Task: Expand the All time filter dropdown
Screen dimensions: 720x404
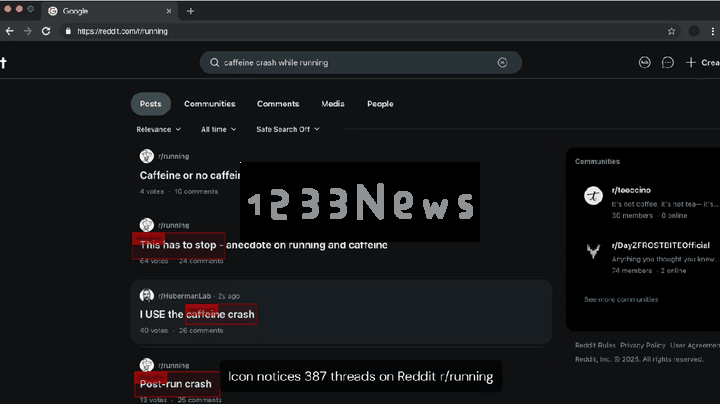Action: (x=219, y=129)
